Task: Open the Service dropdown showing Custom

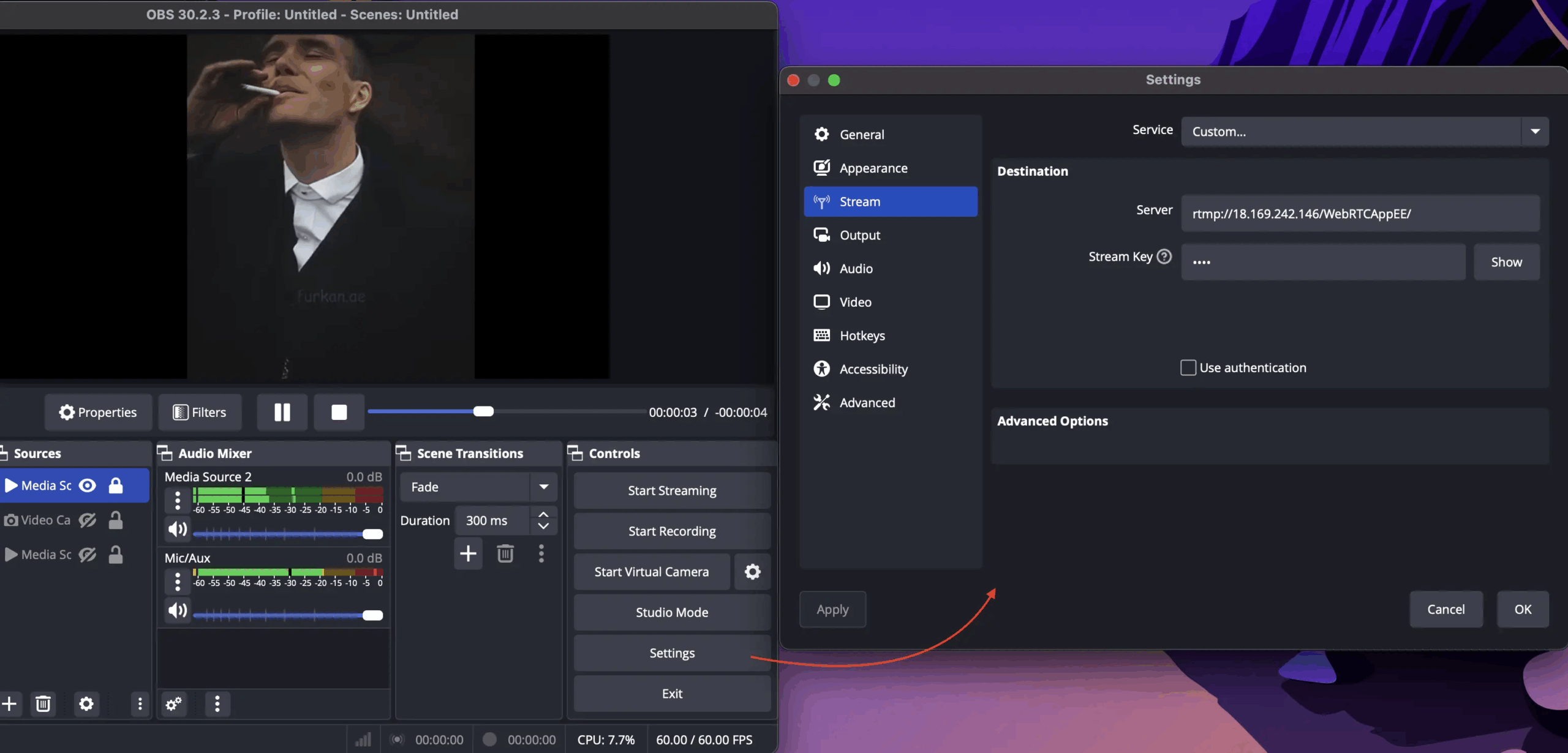Action: click(x=1365, y=132)
